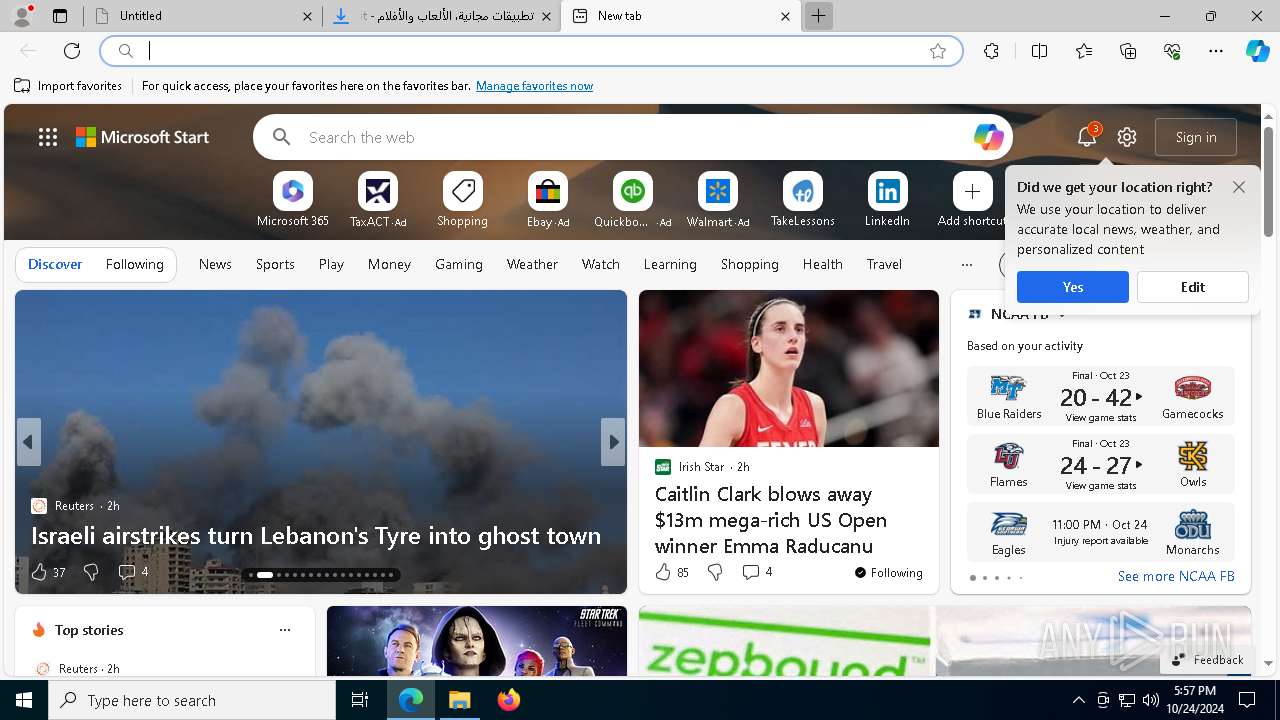Open Microsoft apps grid launcher
The height and width of the screenshot is (720, 1280).
click(48, 137)
